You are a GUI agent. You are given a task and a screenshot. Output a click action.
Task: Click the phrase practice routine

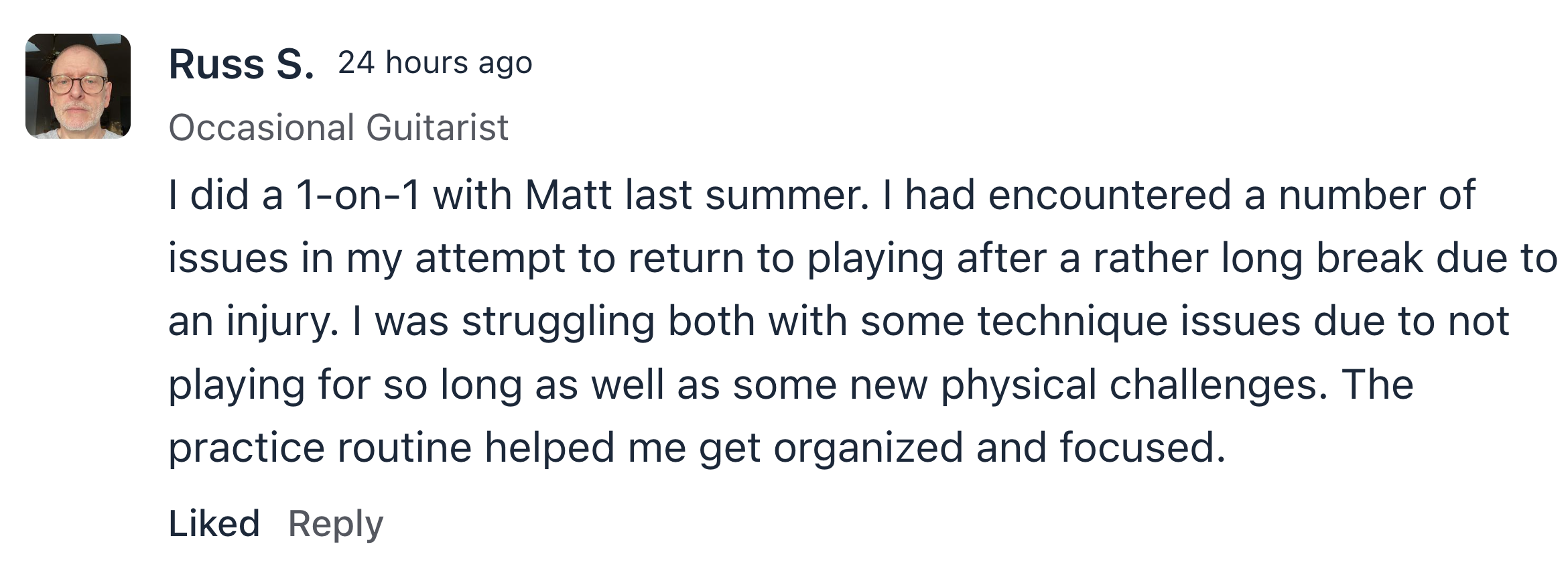pyautogui.click(x=320, y=448)
